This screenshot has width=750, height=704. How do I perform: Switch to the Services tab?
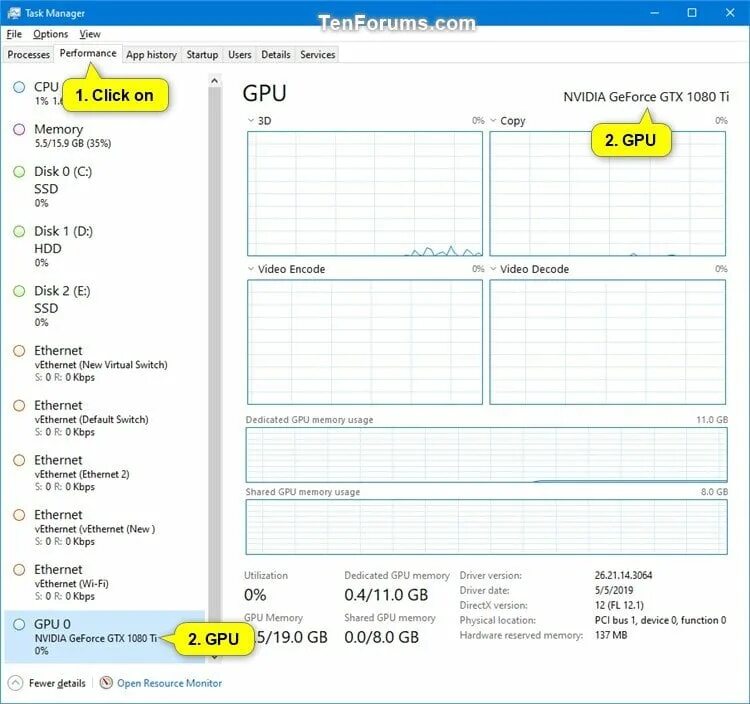pyautogui.click(x=318, y=55)
